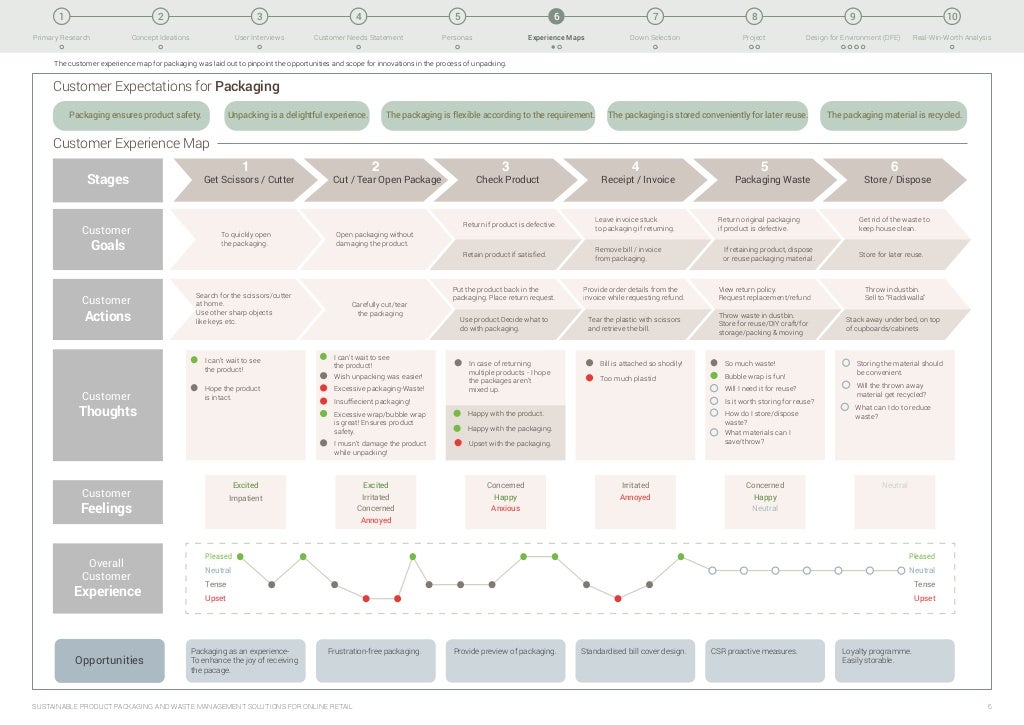The width and height of the screenshot is (1024, 725).
Task: Select the Customer Feelings row header
Action: point(108,502)
